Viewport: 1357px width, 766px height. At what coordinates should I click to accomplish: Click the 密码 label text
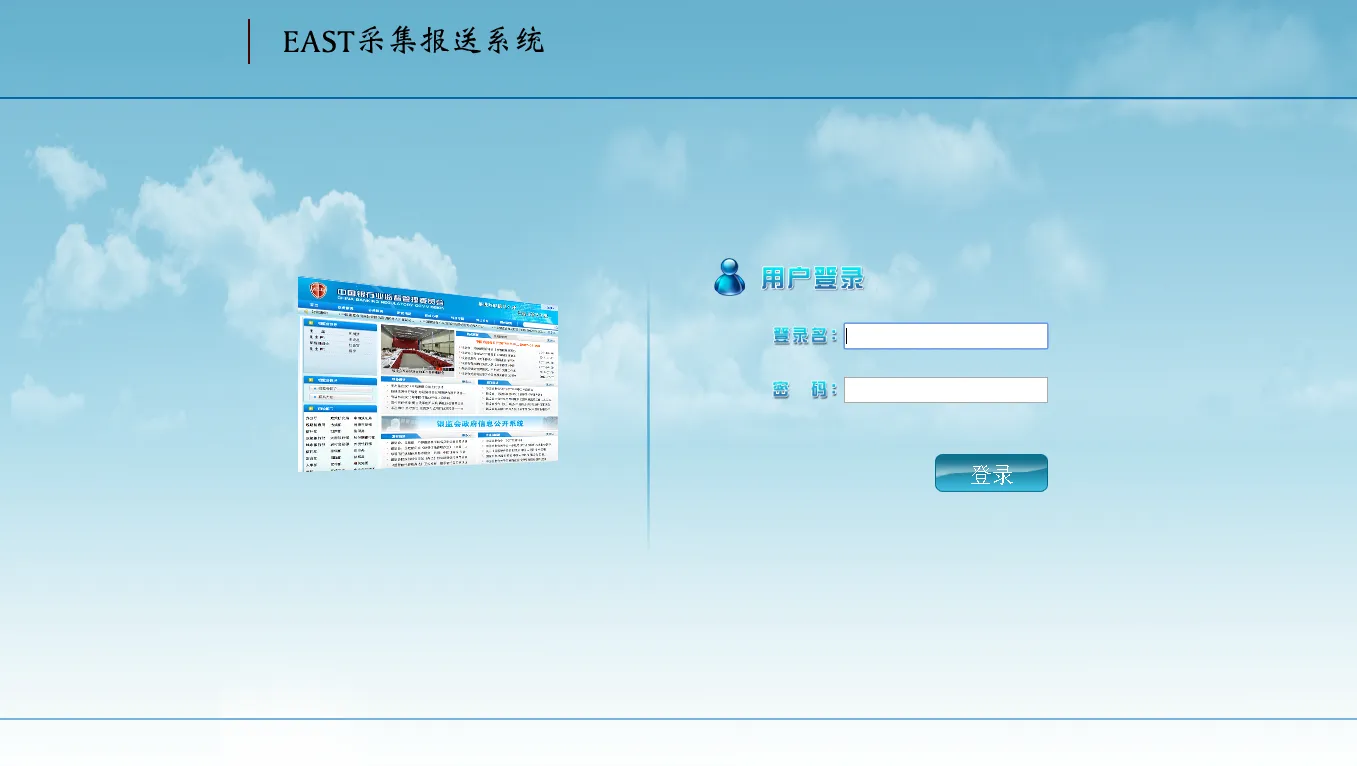click(803, 390)
